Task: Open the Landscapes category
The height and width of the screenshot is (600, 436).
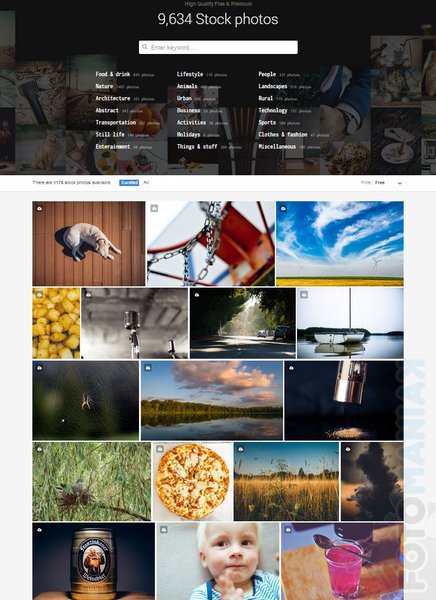Action: click(273, 86)
